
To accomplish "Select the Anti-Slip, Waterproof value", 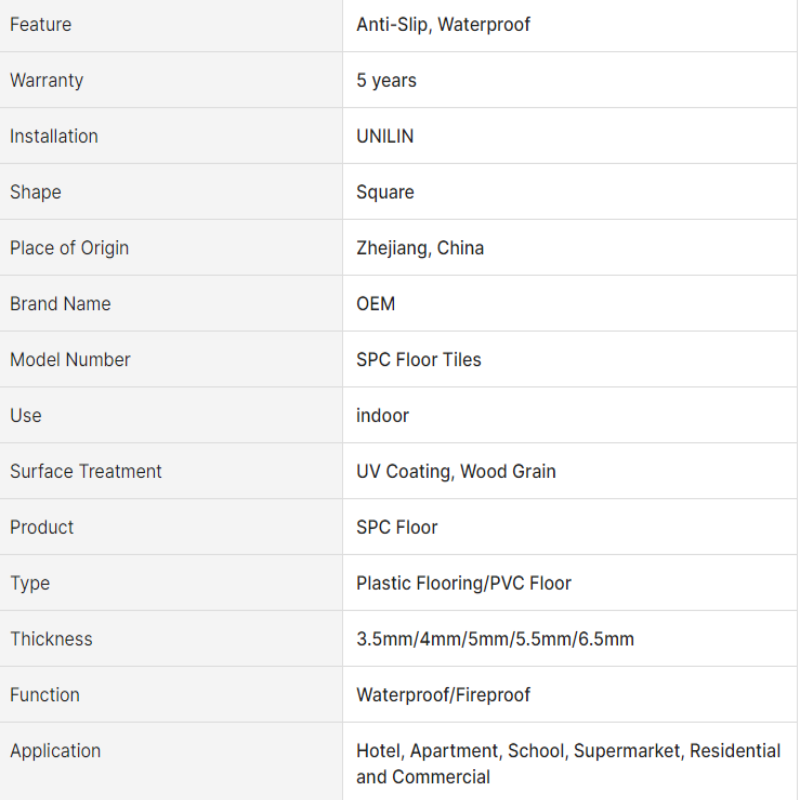I will pyautogui.click(x=443, y=24).
